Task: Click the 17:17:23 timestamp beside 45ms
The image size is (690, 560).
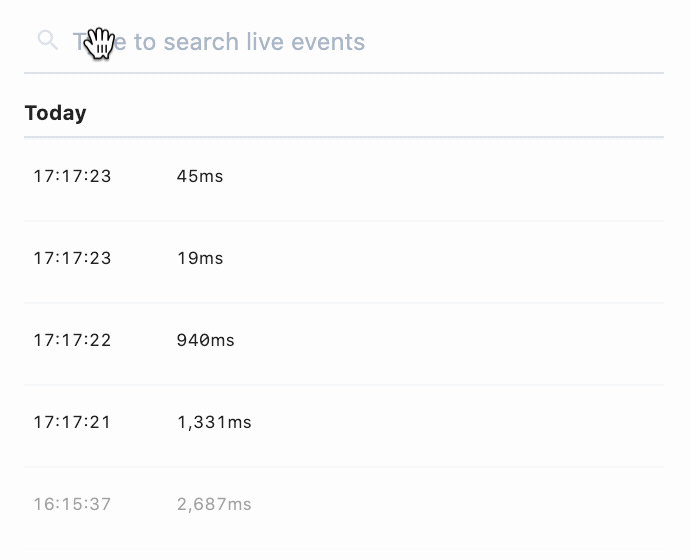Action: click(x=72, y=177)
